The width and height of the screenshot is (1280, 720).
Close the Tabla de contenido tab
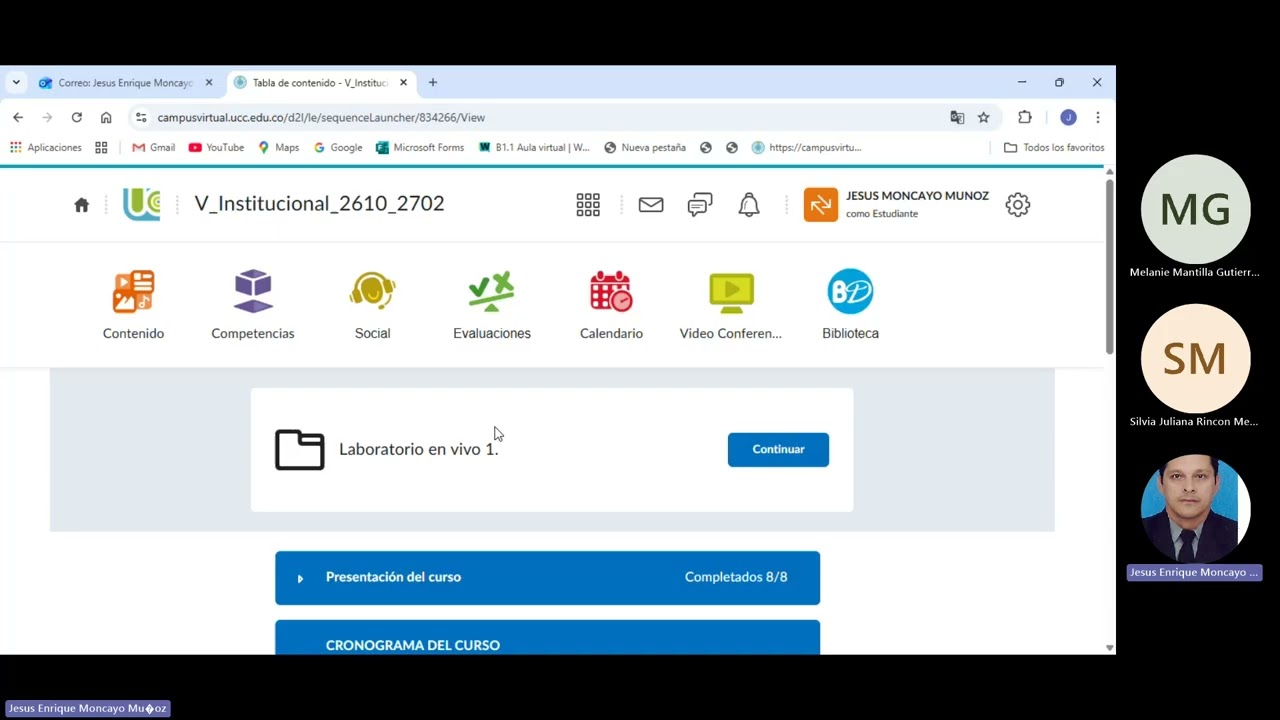point(403,83)
